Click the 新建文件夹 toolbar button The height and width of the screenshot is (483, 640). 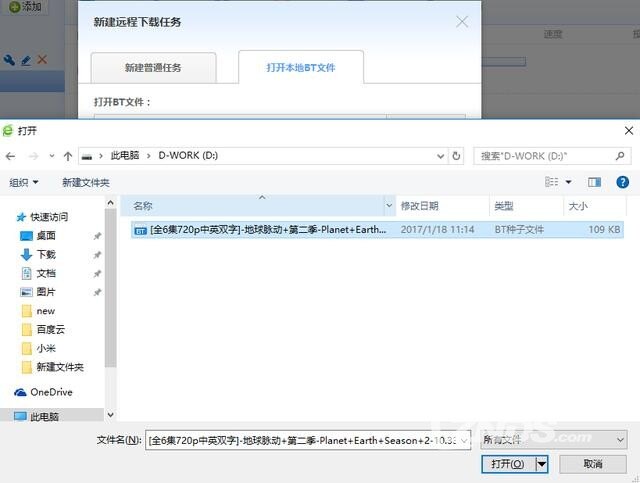(86, 182)
